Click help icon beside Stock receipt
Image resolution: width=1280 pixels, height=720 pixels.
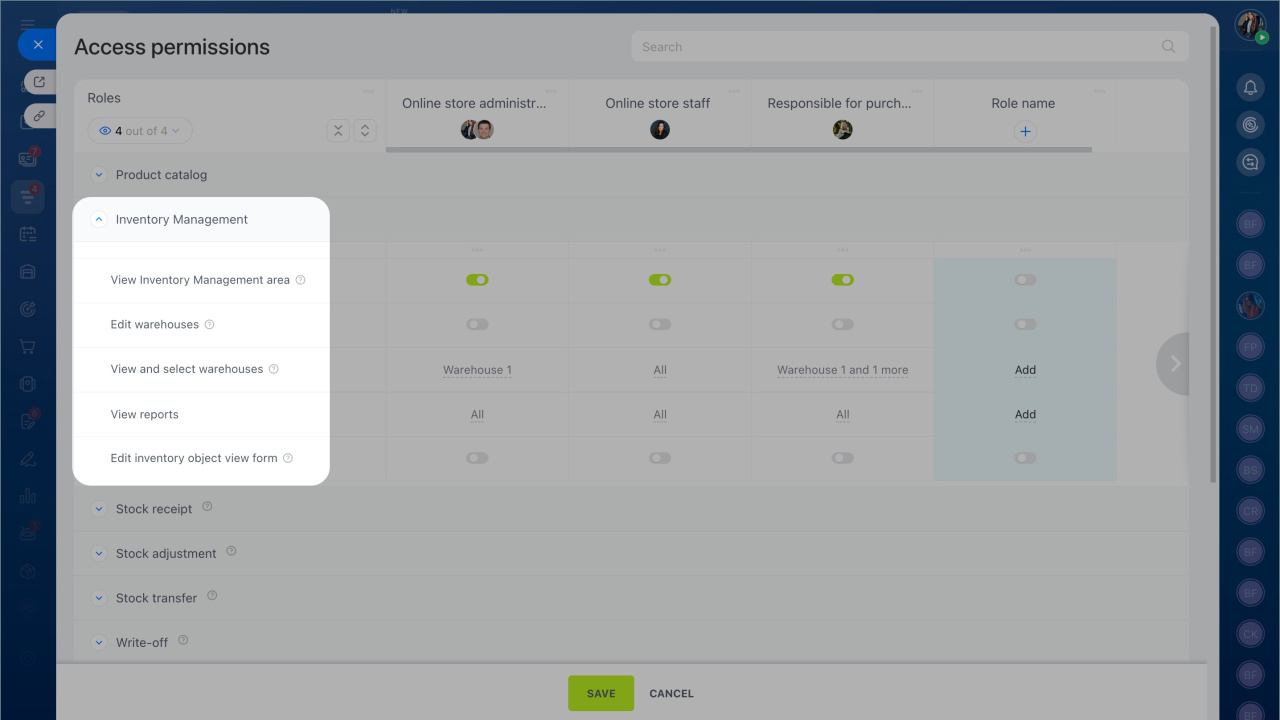tap(207, 507)
